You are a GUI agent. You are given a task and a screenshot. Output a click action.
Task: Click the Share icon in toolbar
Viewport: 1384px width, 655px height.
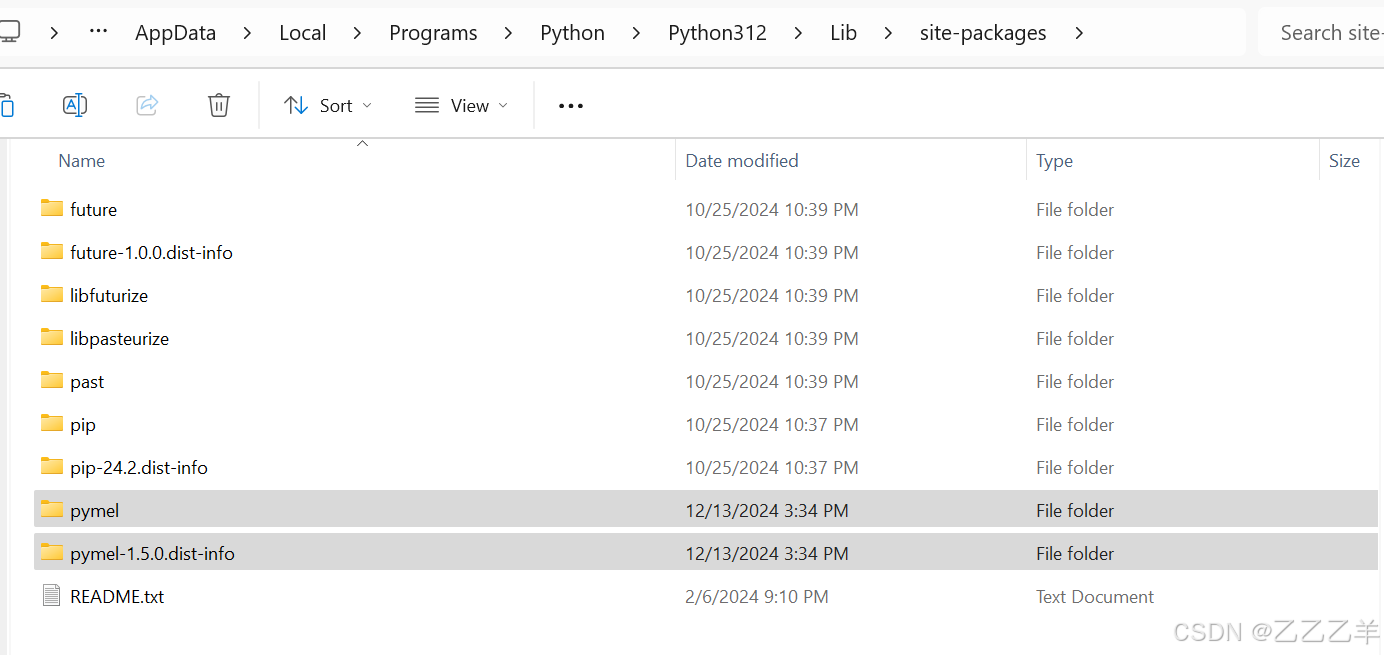(x=147, y=105)
